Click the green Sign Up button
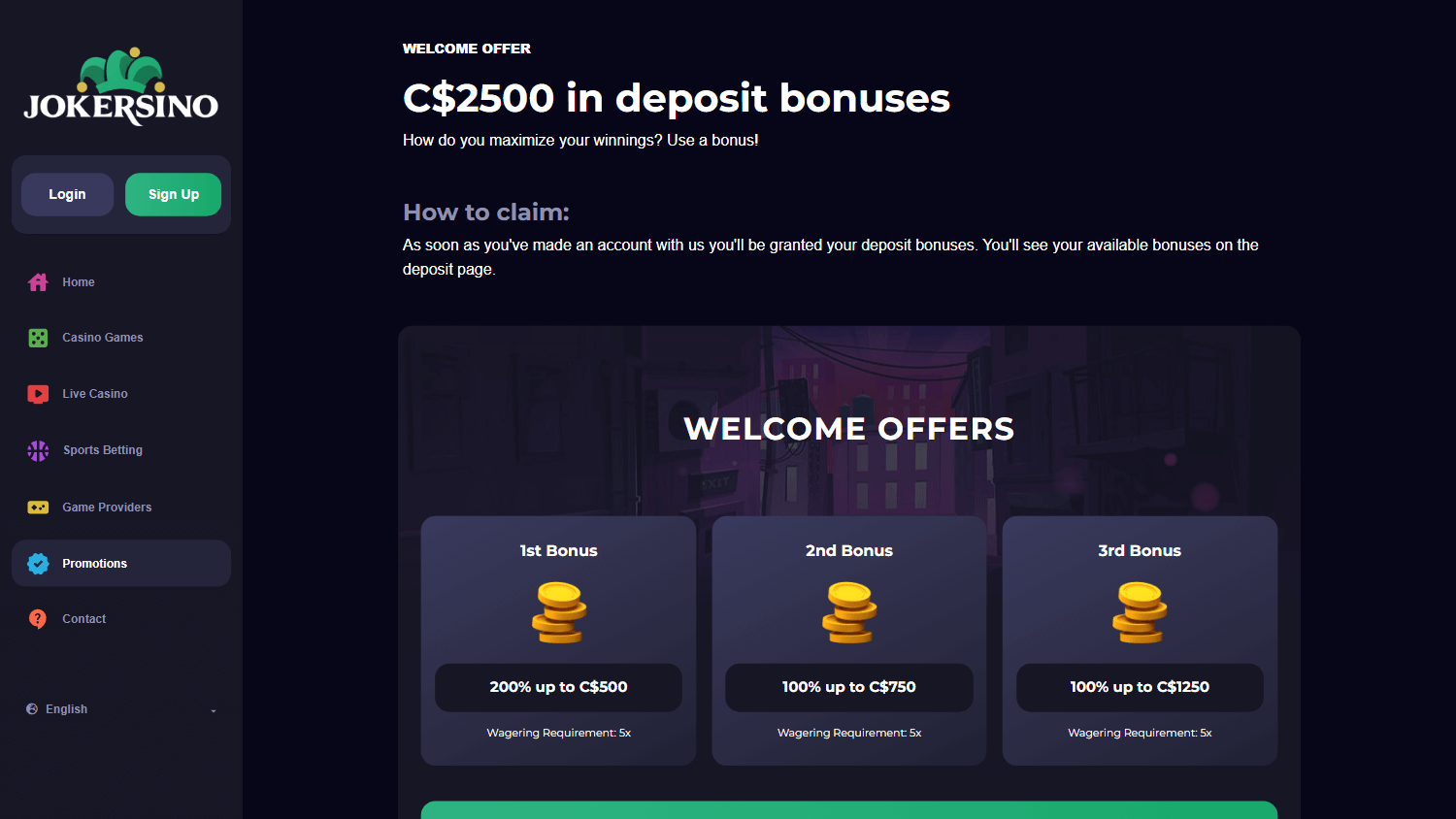 pyautogui.click(x=173, y=194)
